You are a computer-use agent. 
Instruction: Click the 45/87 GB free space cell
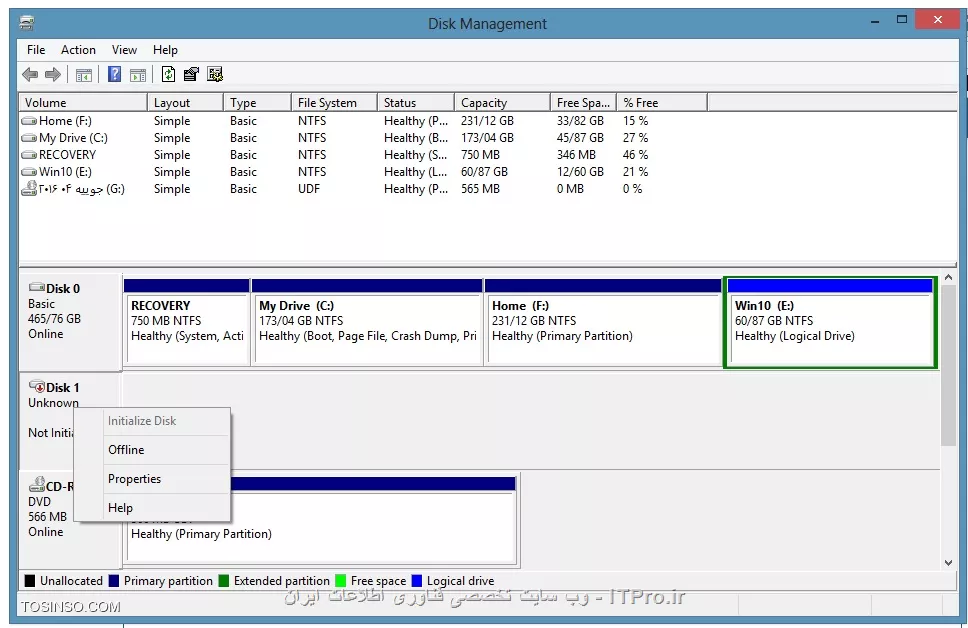[x=580, y=138]
